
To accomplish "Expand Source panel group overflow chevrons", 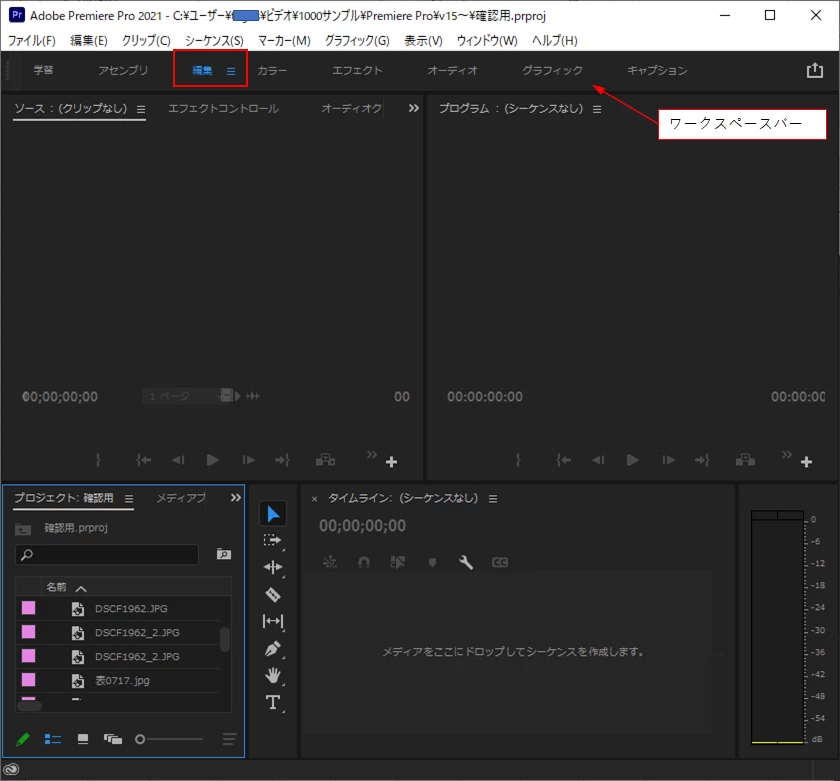I will [x=414, y=108].
